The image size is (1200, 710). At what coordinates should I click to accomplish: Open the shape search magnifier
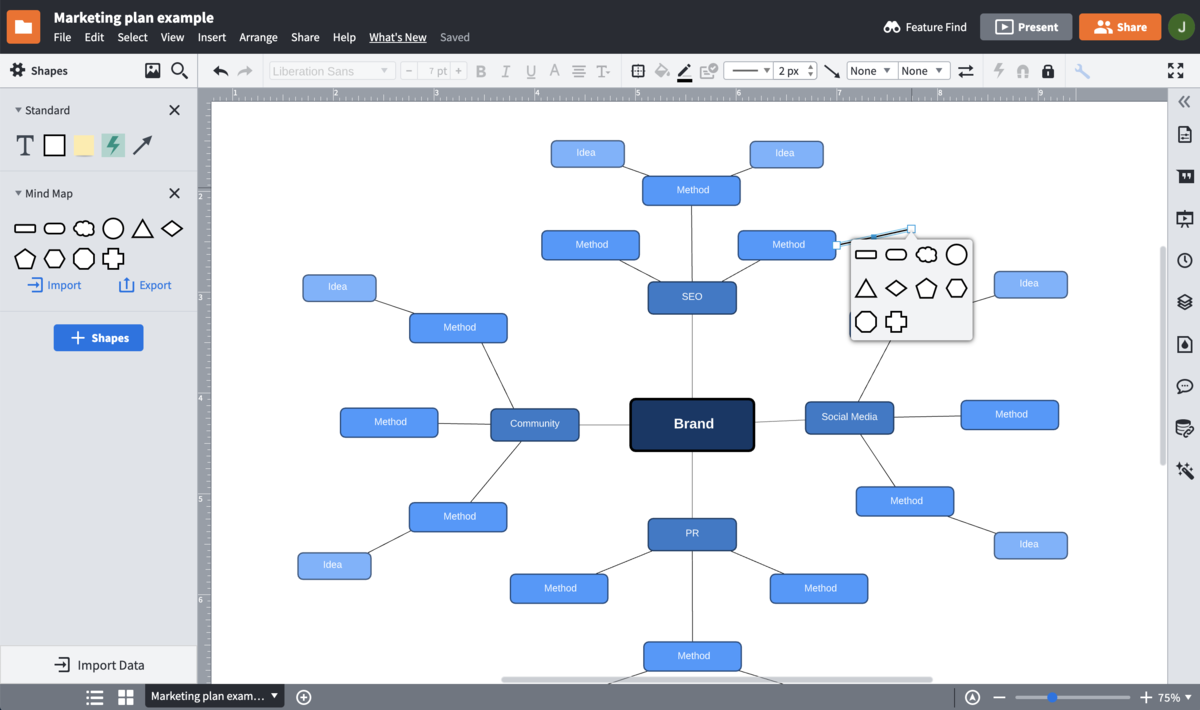[x=180, y=70]
